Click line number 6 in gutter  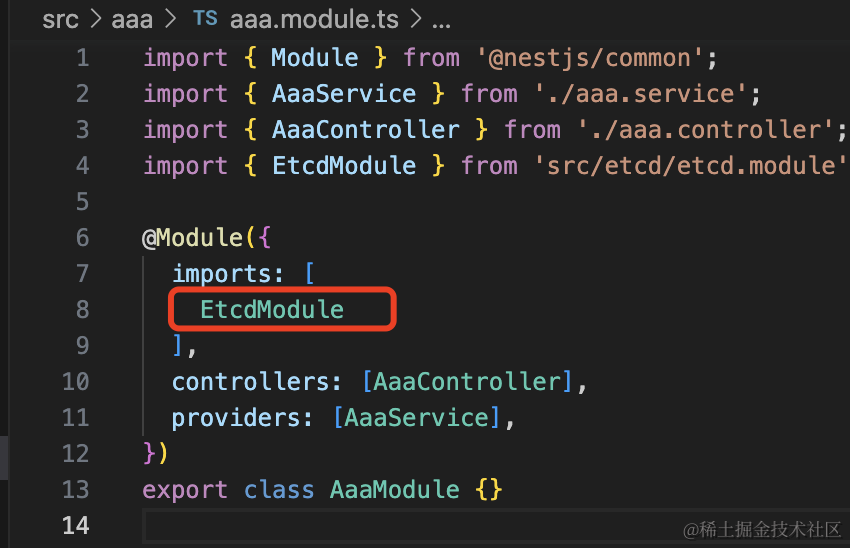pyautogui.click(x=81, y=238)
